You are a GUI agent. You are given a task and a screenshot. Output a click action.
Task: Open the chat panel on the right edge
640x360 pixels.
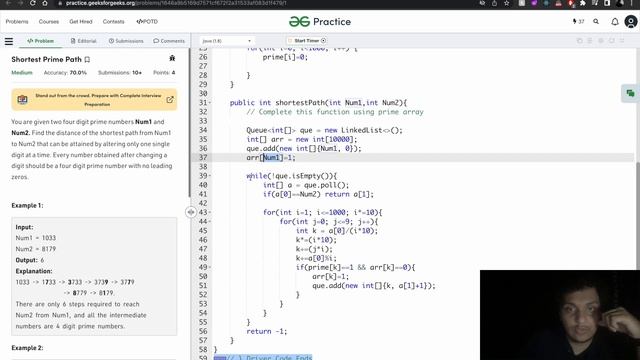pos(630,93)
